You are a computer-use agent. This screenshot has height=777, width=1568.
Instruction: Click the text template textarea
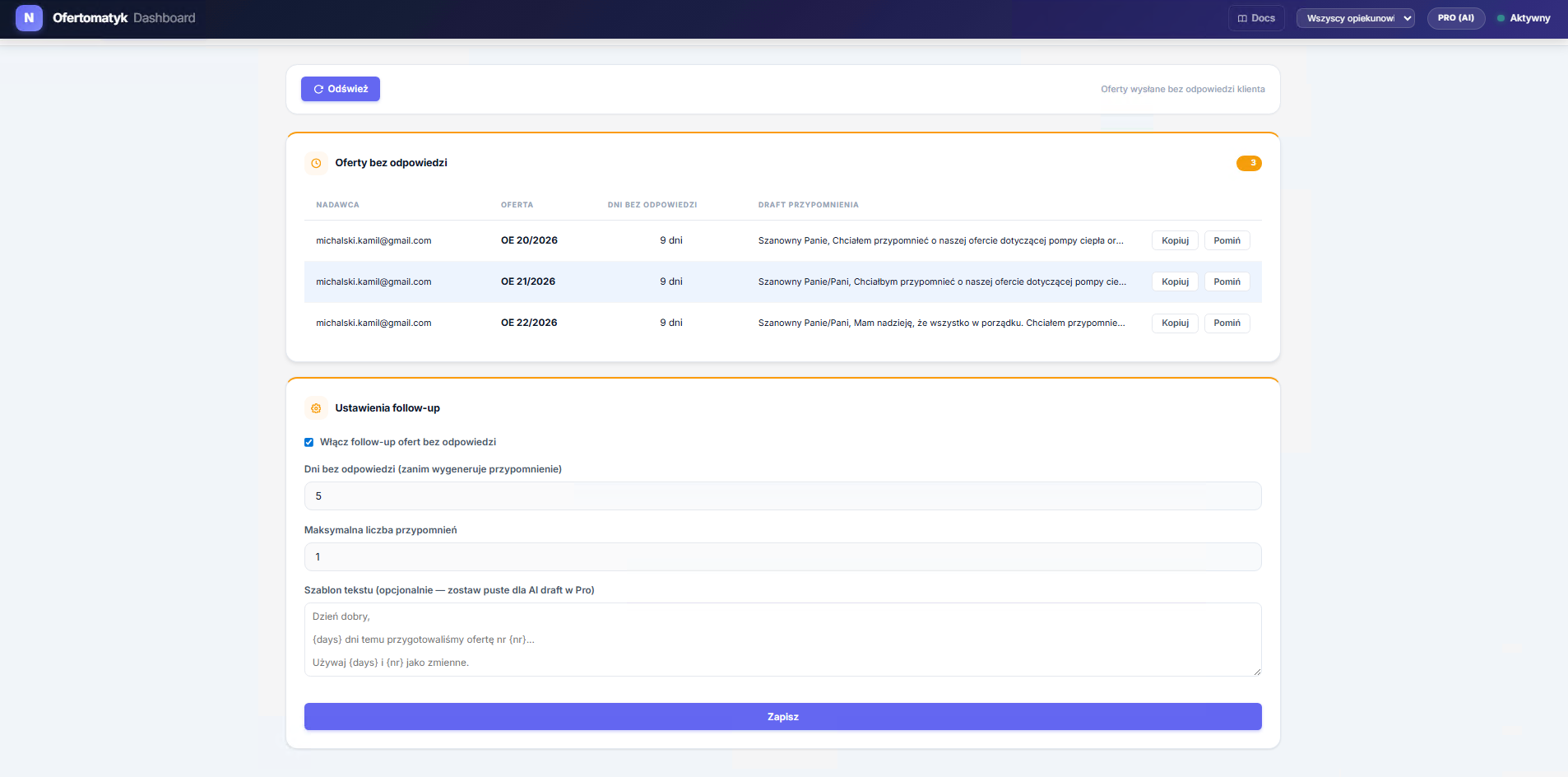[782, 640]
